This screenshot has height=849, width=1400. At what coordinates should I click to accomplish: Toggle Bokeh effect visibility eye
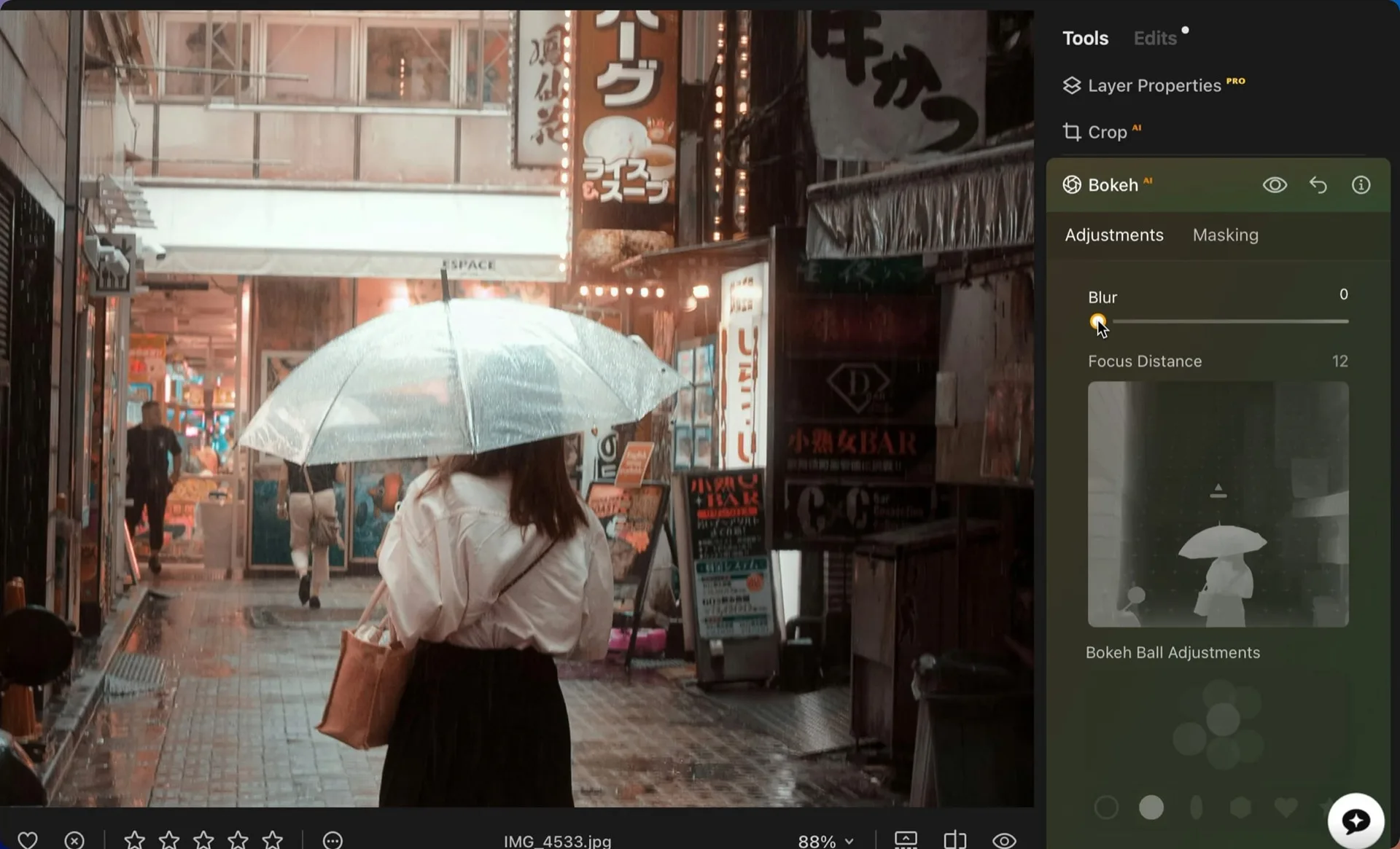pos(1275,185)
